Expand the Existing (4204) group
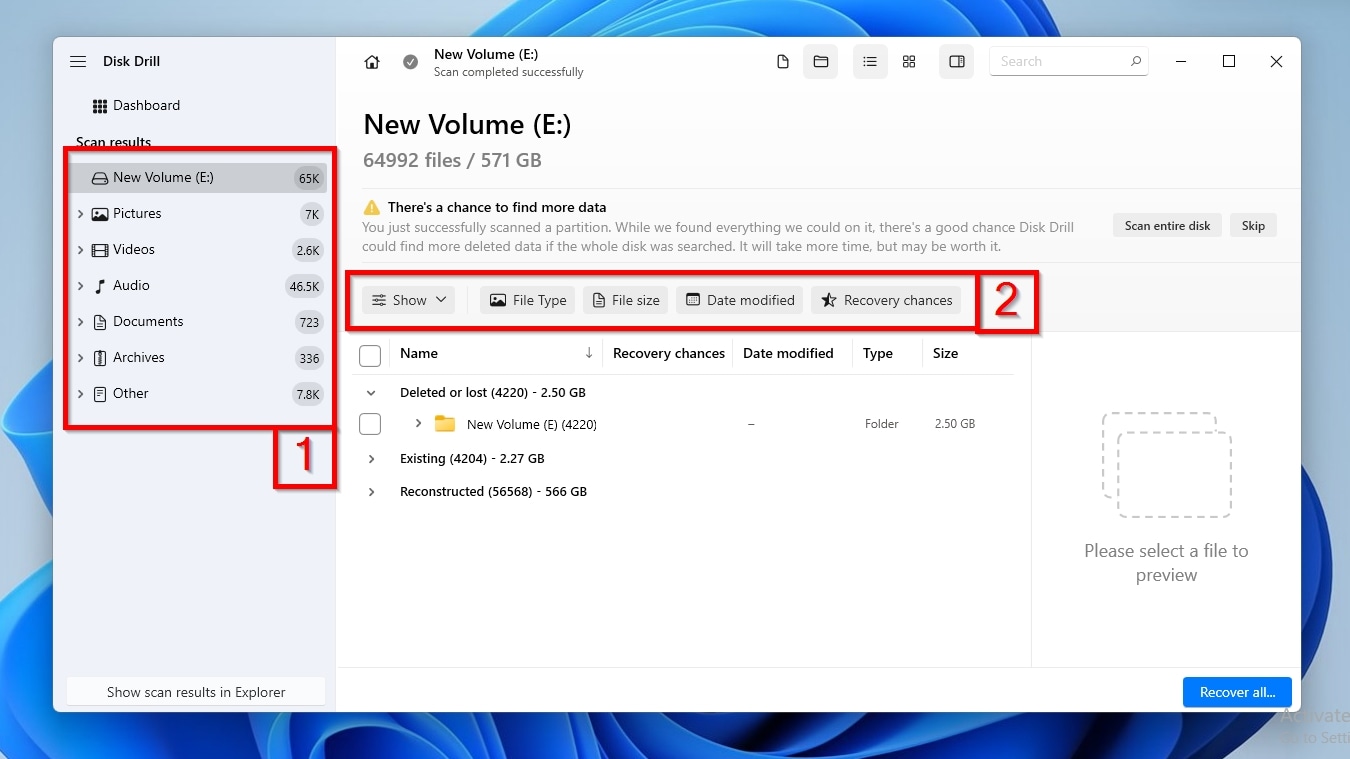 tap(371, 459)
